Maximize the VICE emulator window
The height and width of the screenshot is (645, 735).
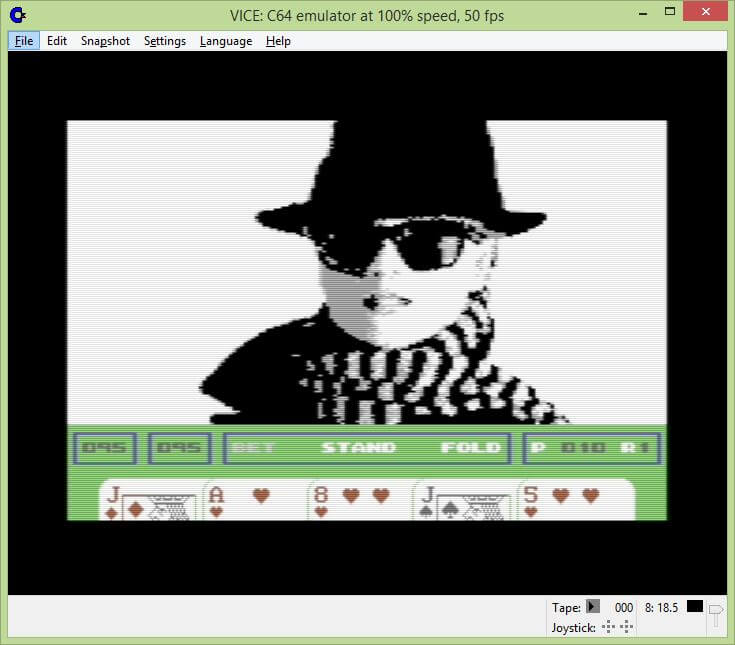click(x=670, y=11)
